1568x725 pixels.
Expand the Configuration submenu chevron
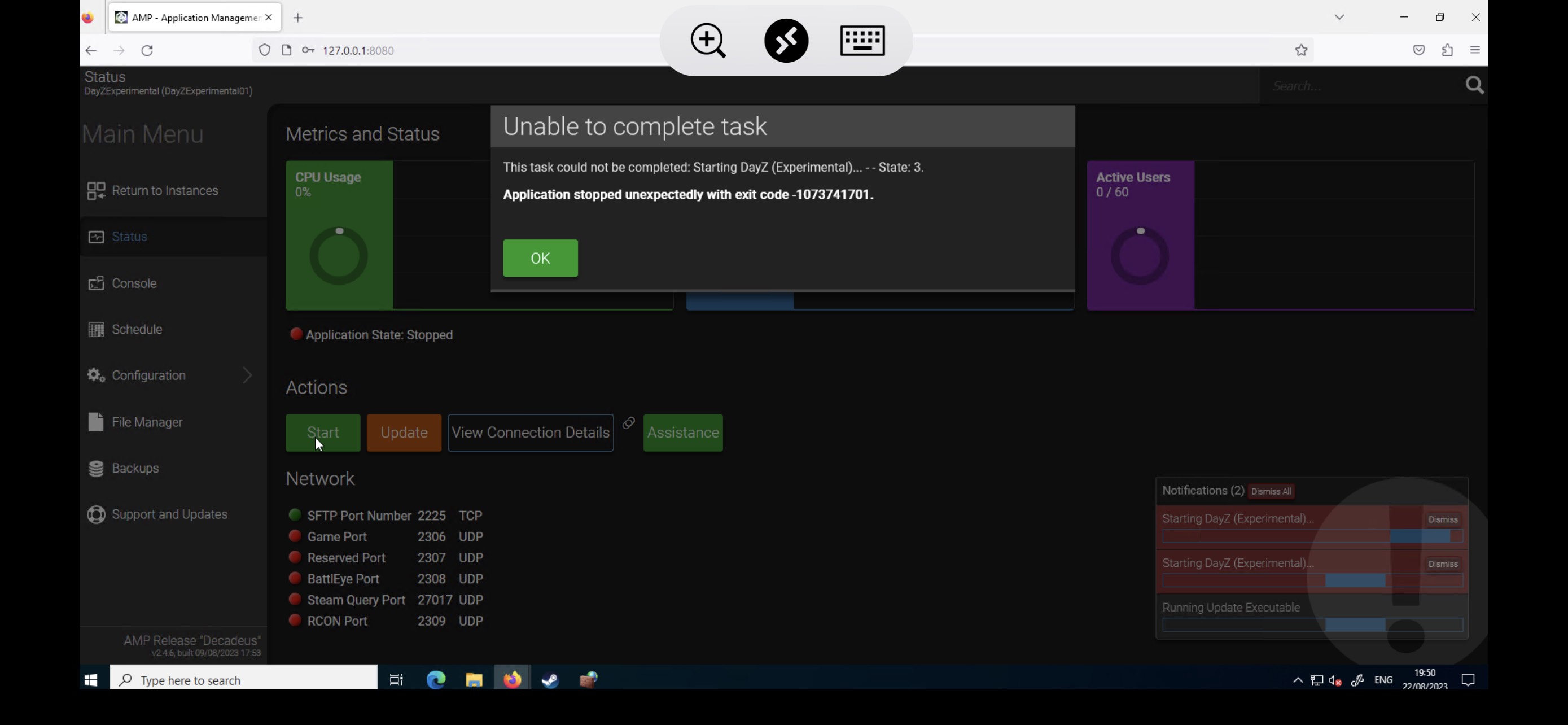click(x=247, y=375)
